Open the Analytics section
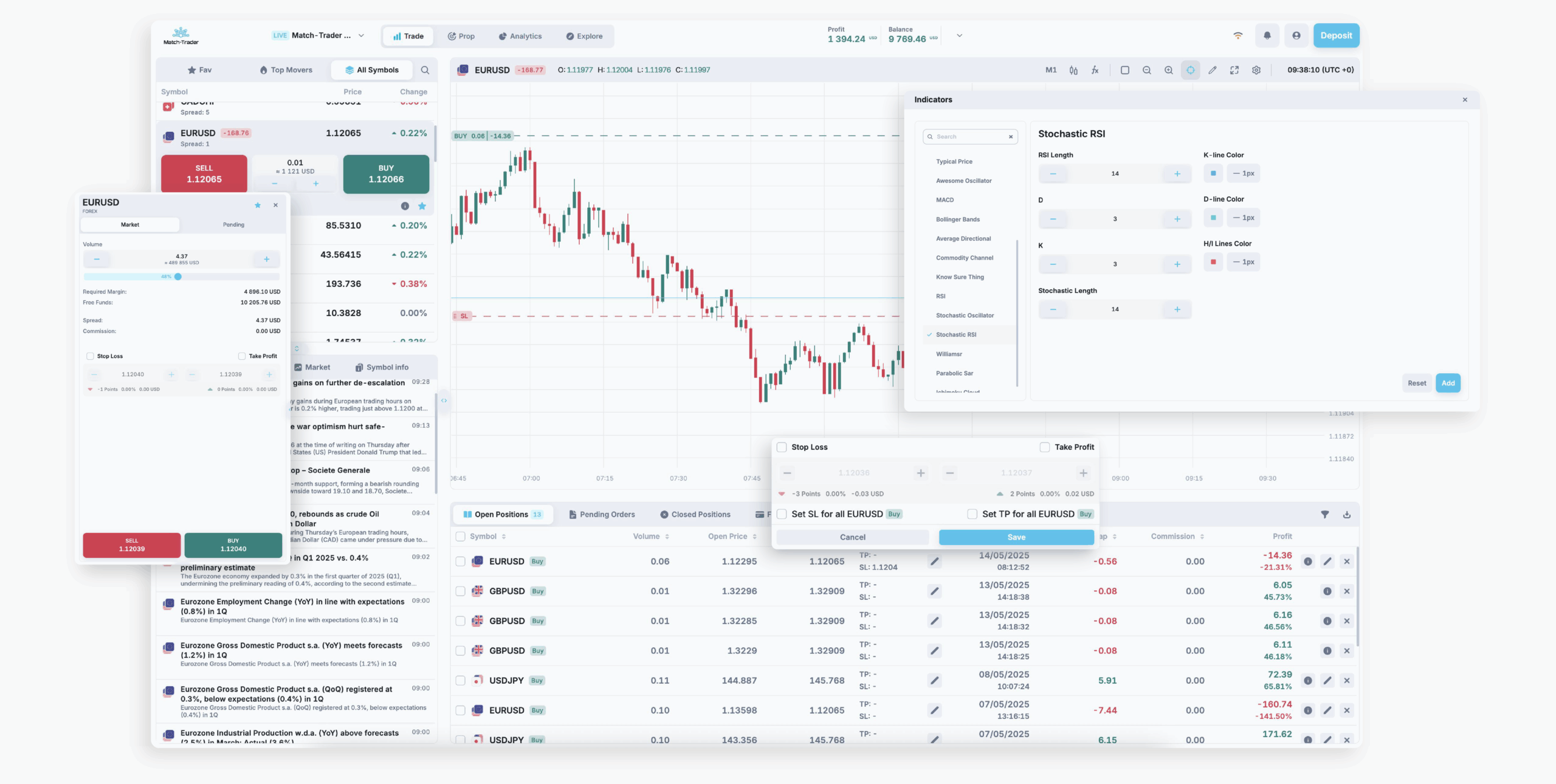This screenshot has height=784, width=1556. pyautogui.click(x=520, y=36)
